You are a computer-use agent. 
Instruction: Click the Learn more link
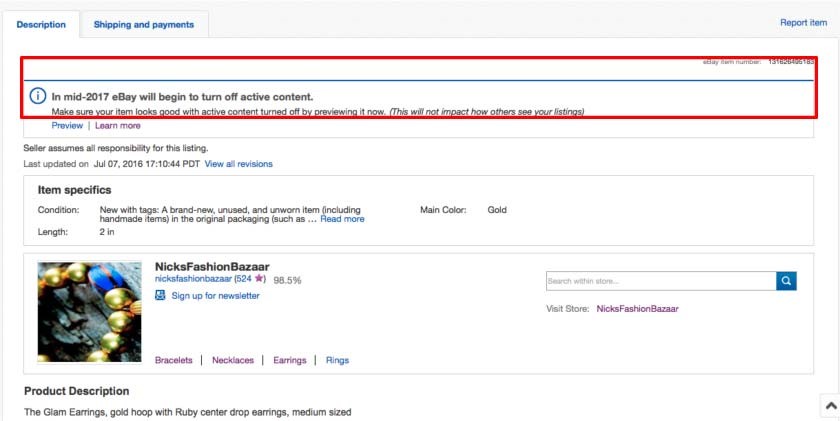tap(118, 125)
